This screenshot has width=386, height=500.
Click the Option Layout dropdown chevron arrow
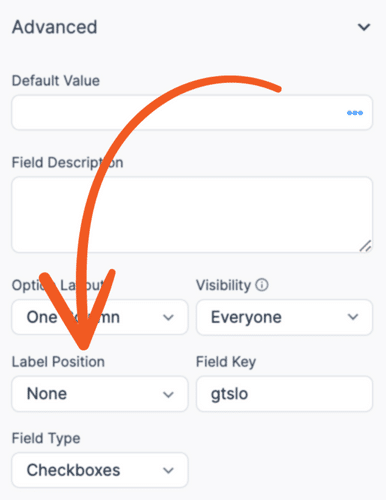point(168,317)
